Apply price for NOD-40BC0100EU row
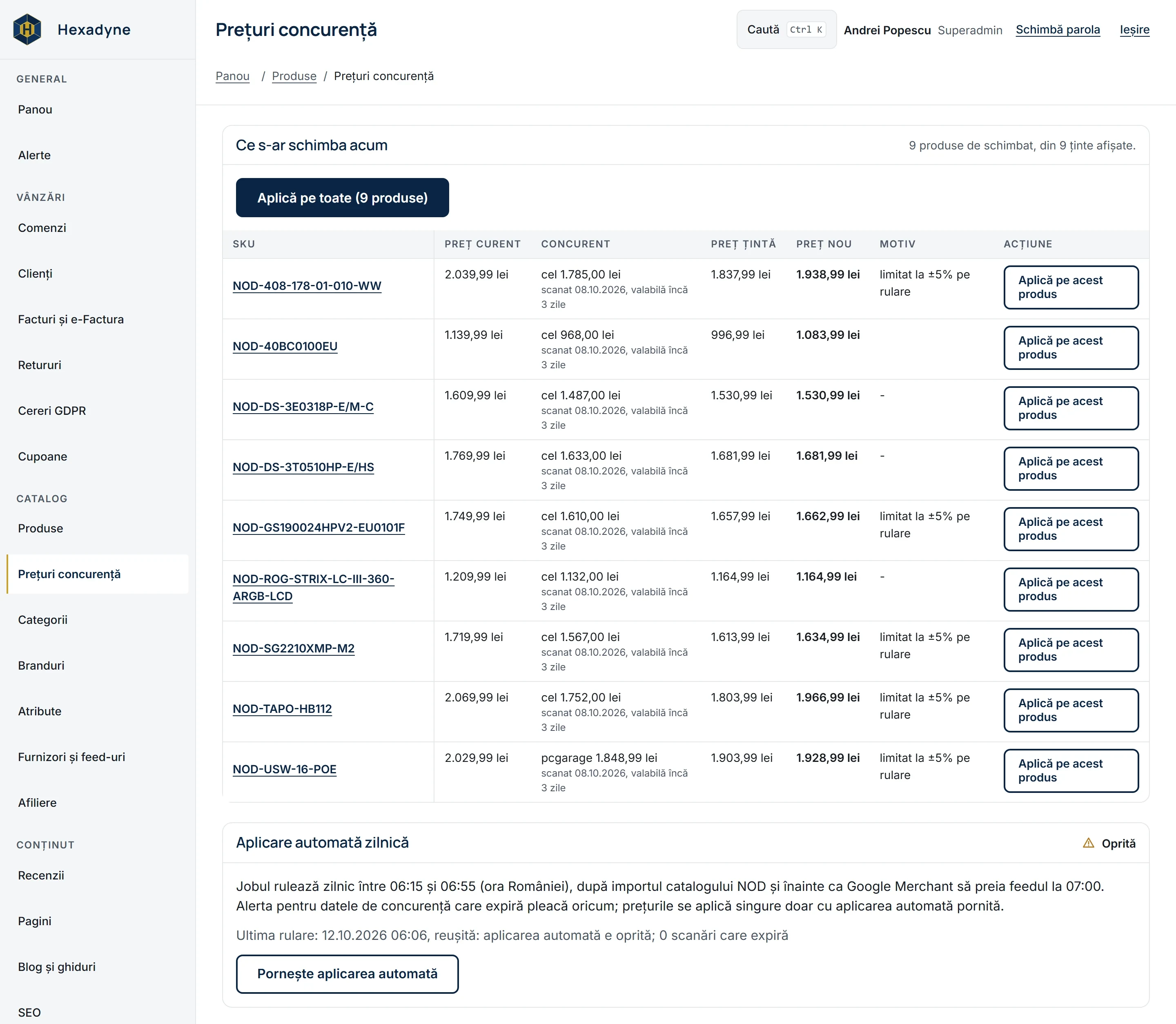The height and width of the screenshot is (1024, 1176). pyautogui.click(x=1071, y=348)
